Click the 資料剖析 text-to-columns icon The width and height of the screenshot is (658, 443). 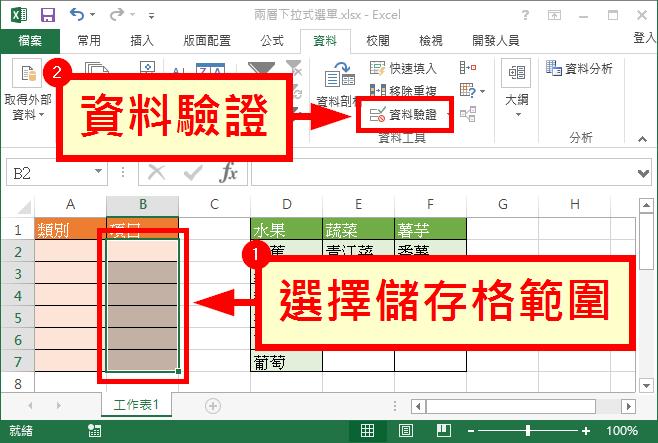pyautogui.click(x=340, y=76)
